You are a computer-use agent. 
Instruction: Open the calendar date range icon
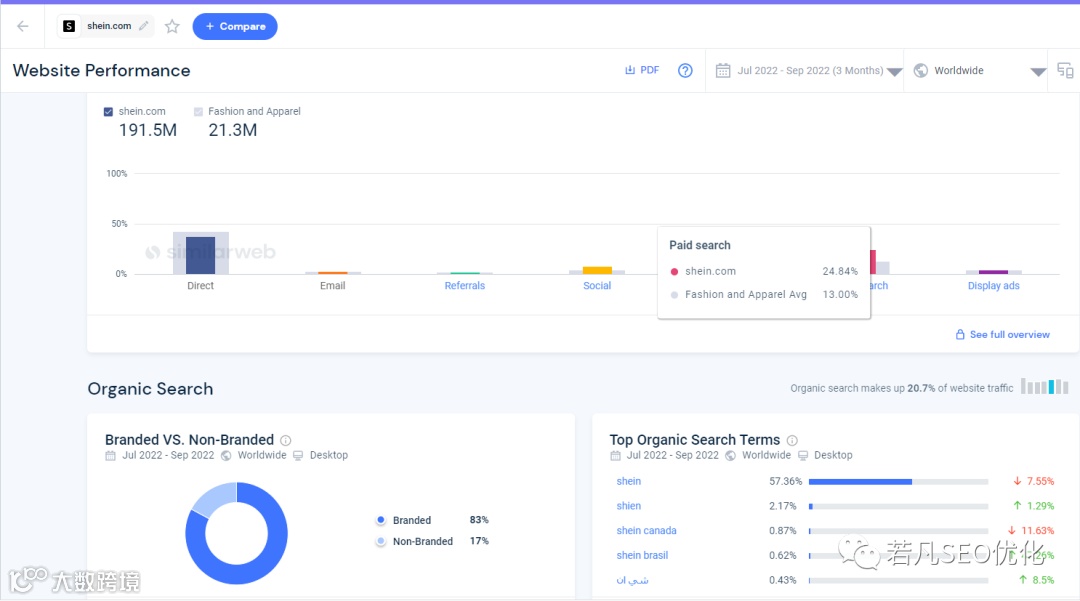[723, 70]
